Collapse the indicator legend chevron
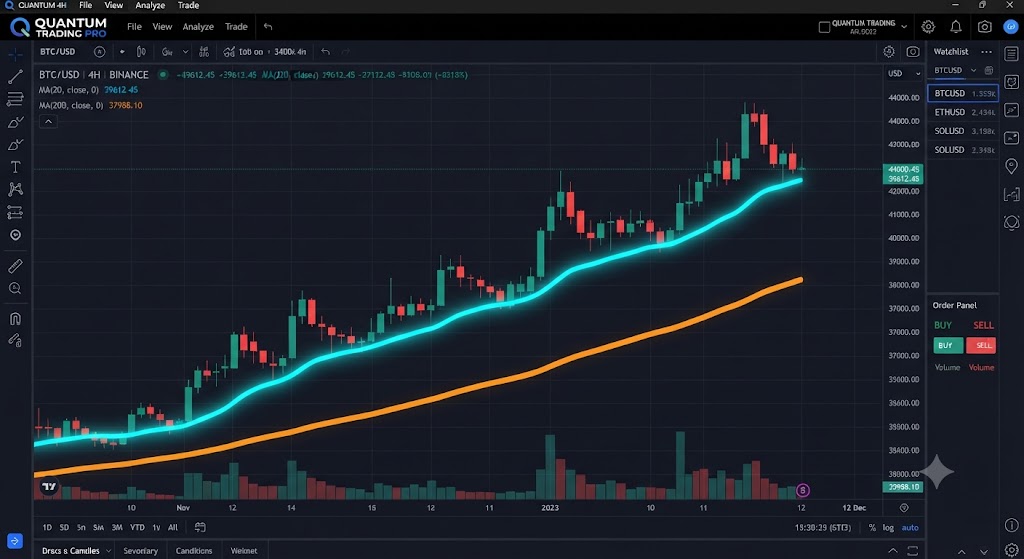 coord(48,121)
